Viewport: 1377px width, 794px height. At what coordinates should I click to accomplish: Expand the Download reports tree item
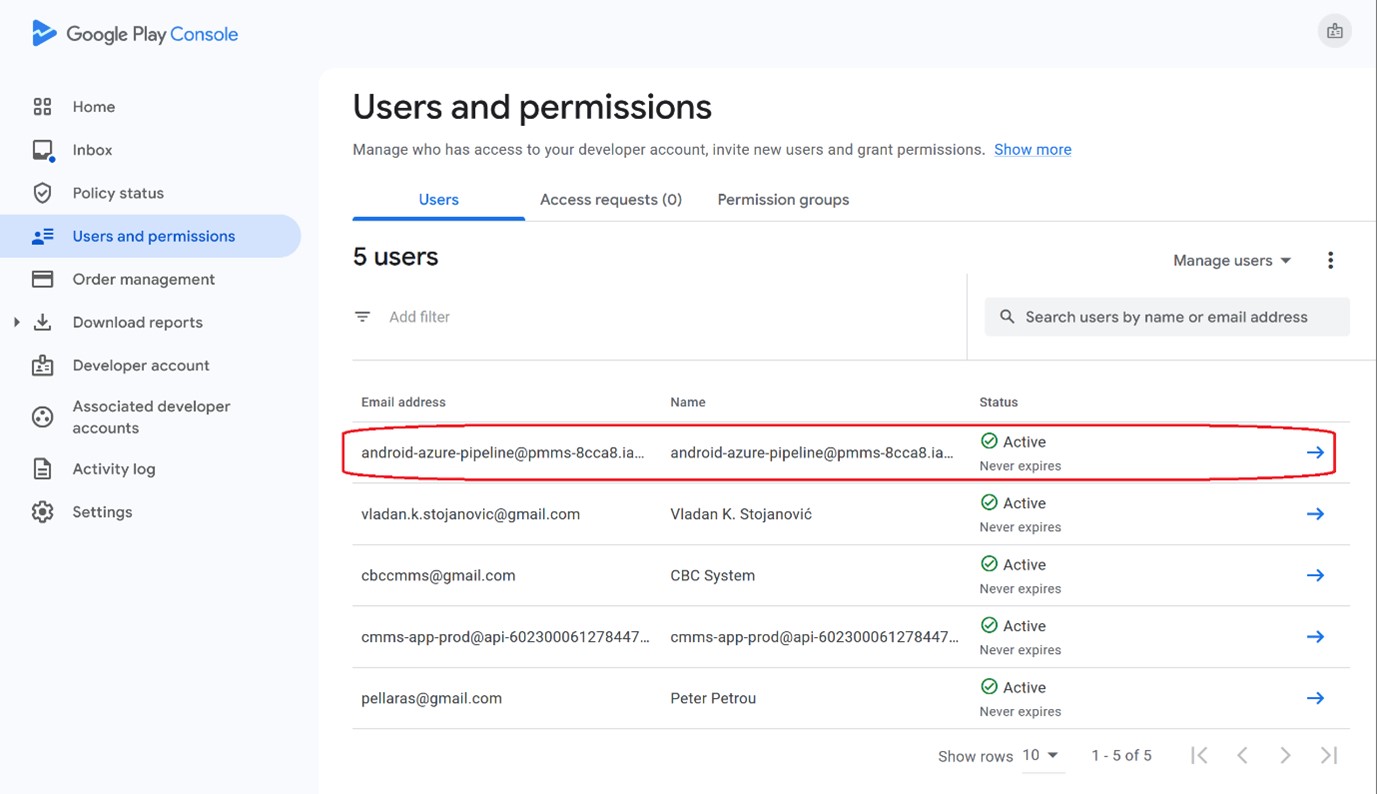coord(17,322)
